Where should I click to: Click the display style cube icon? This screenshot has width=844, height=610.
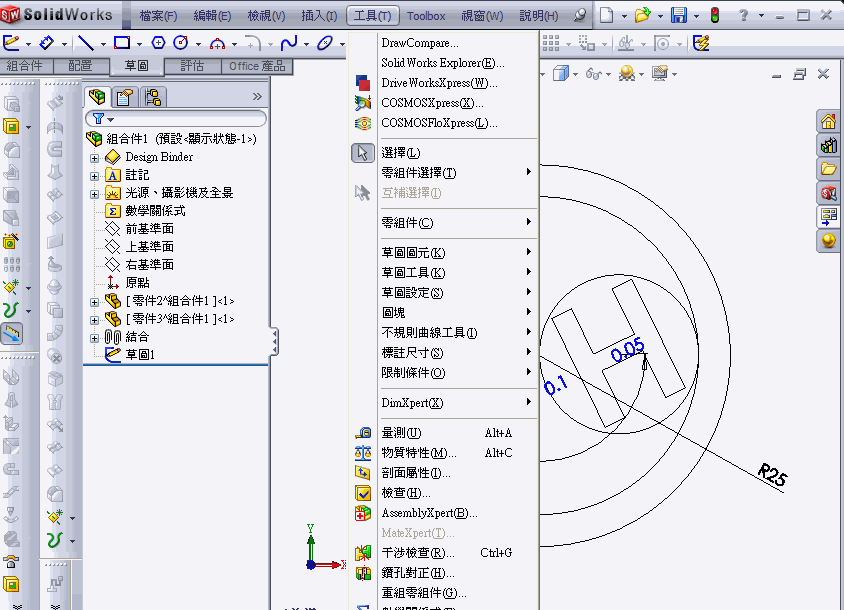coord(560,73)
